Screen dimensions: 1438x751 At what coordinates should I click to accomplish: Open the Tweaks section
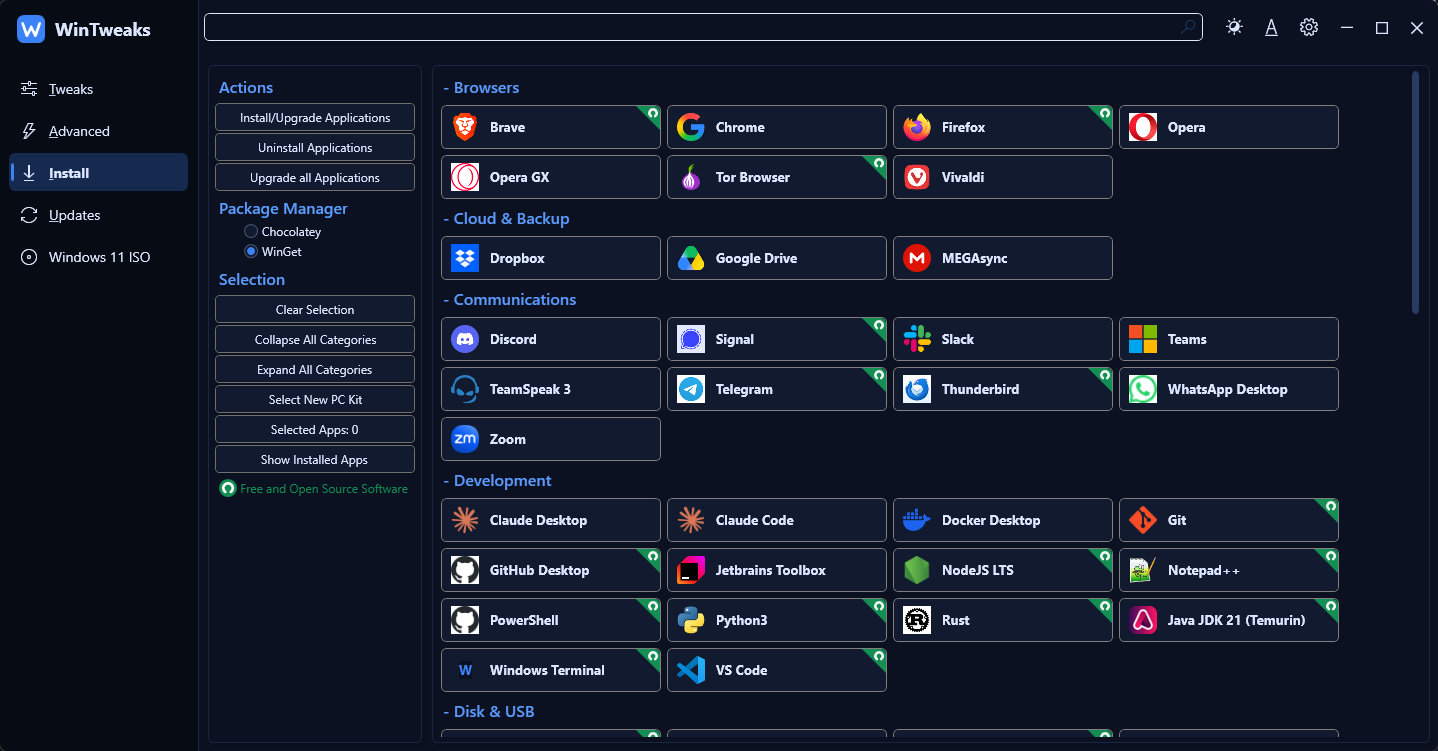pos(99,89)
